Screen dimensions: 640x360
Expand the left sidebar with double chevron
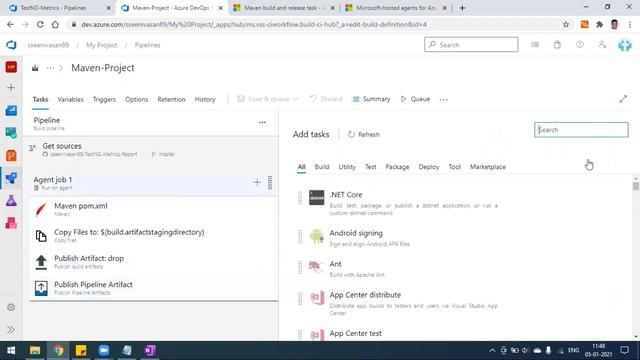pyautogui.click(x=11, y=329)
